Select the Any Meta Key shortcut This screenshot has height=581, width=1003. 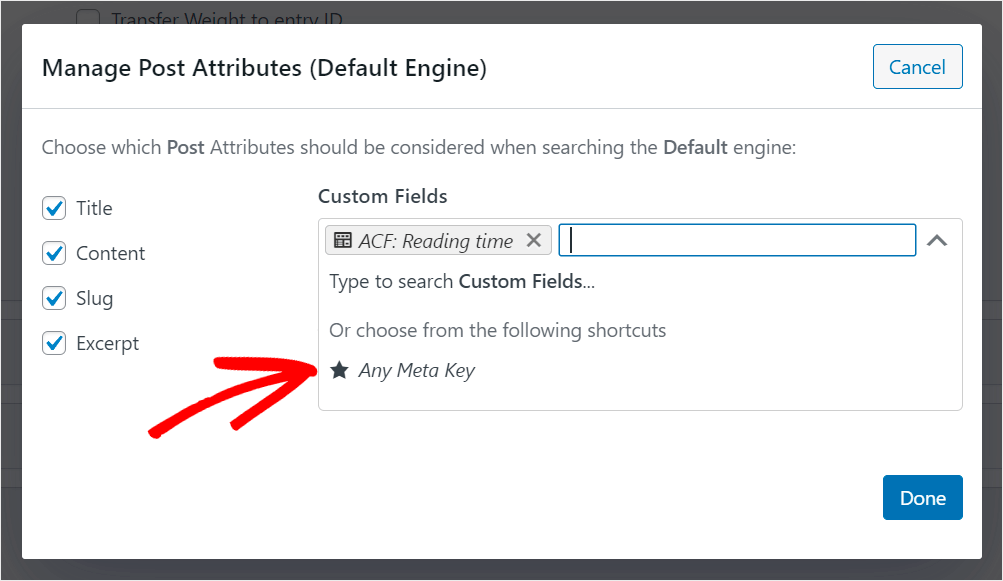click(403, 370)
